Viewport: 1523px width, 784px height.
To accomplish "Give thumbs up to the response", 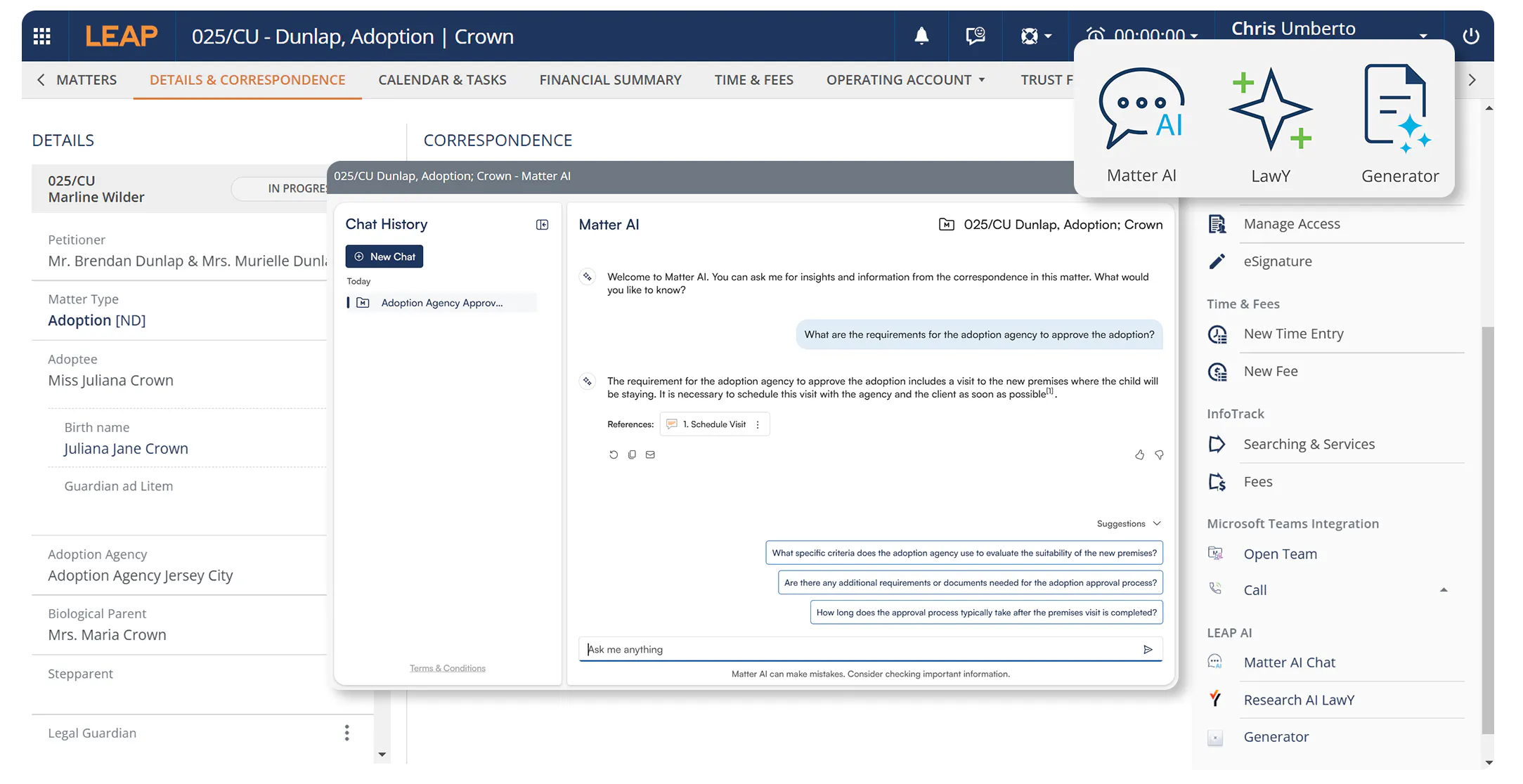I will click(1139, 455).
